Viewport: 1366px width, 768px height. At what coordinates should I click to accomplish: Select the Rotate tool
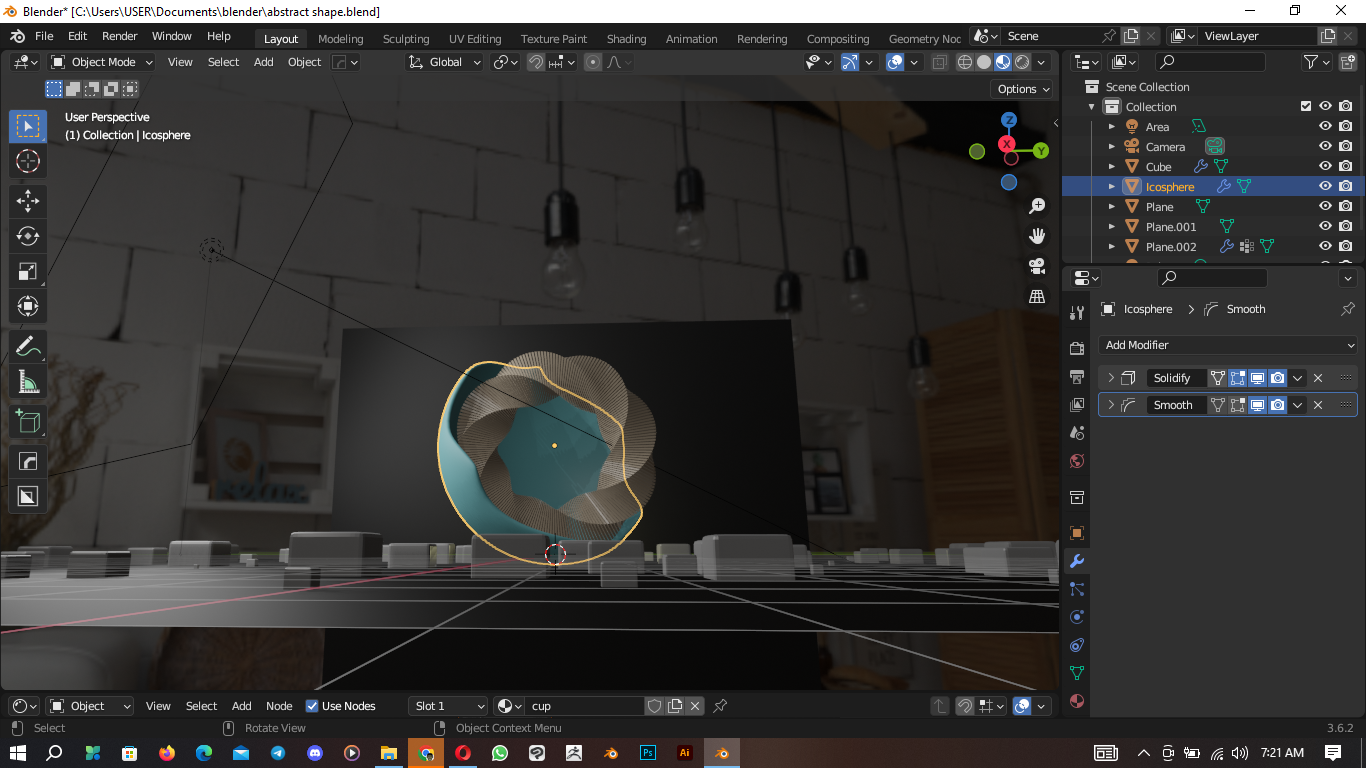click(28, 236)
